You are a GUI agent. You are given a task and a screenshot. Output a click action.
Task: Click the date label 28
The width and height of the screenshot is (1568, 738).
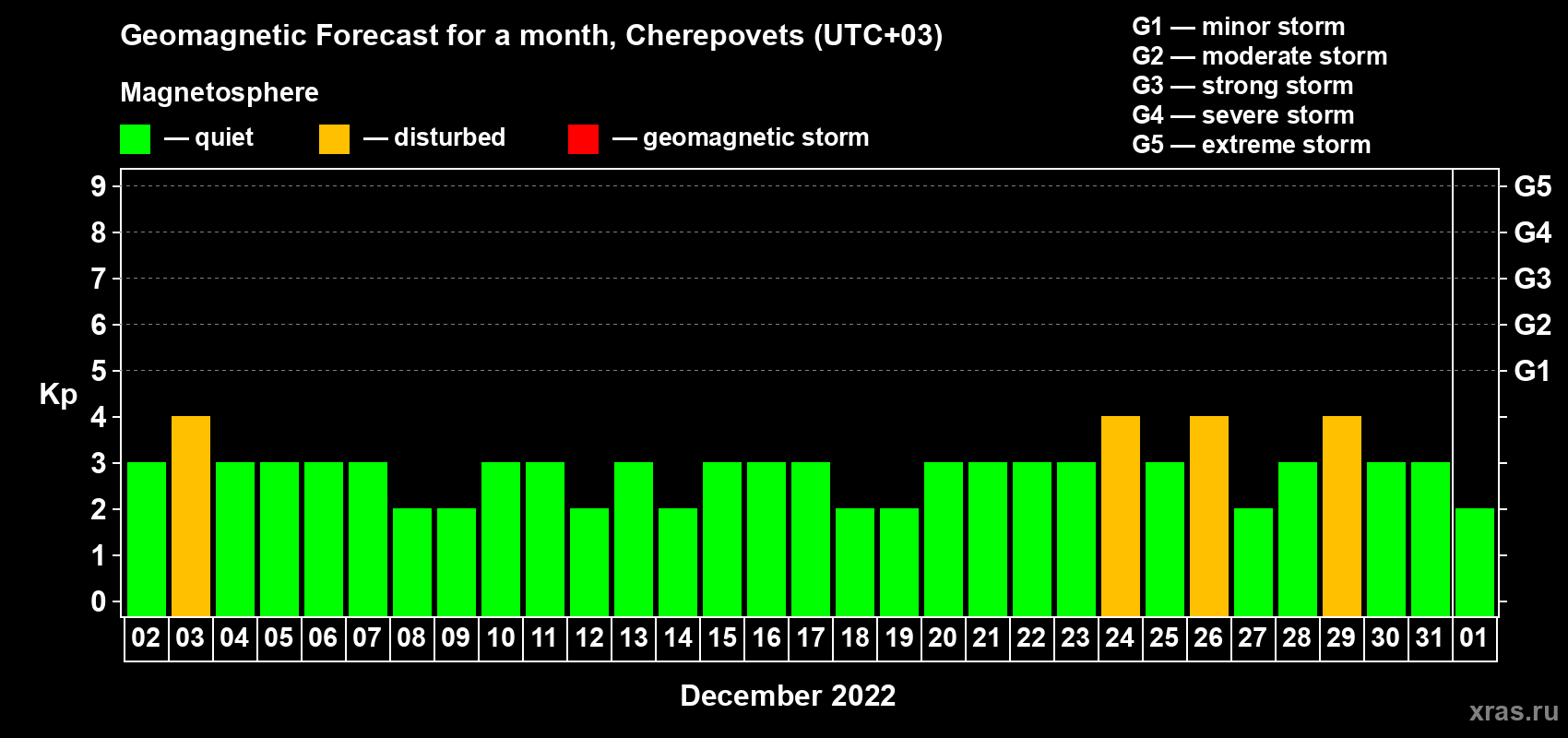pyautogui.click(x=1297, y=638)
